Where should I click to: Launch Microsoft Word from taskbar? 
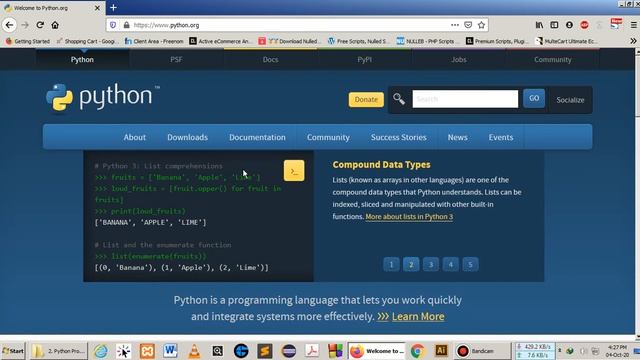pos(170,351)
